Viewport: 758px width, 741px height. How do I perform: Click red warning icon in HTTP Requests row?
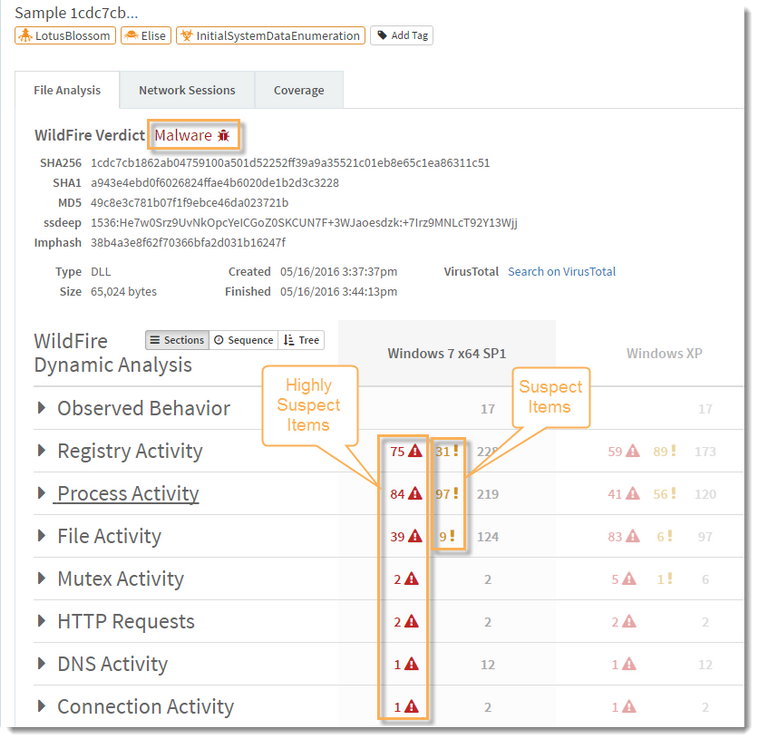point(415,621)
